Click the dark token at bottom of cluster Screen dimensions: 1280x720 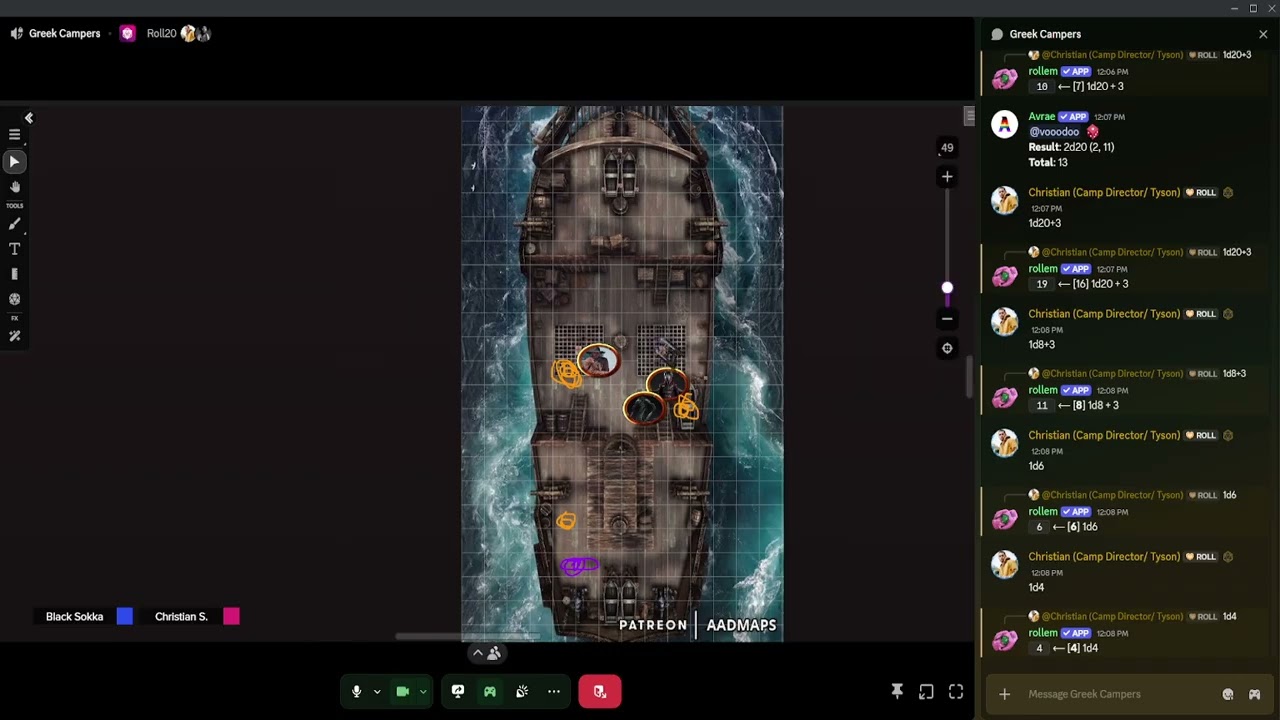pos(643,407)
